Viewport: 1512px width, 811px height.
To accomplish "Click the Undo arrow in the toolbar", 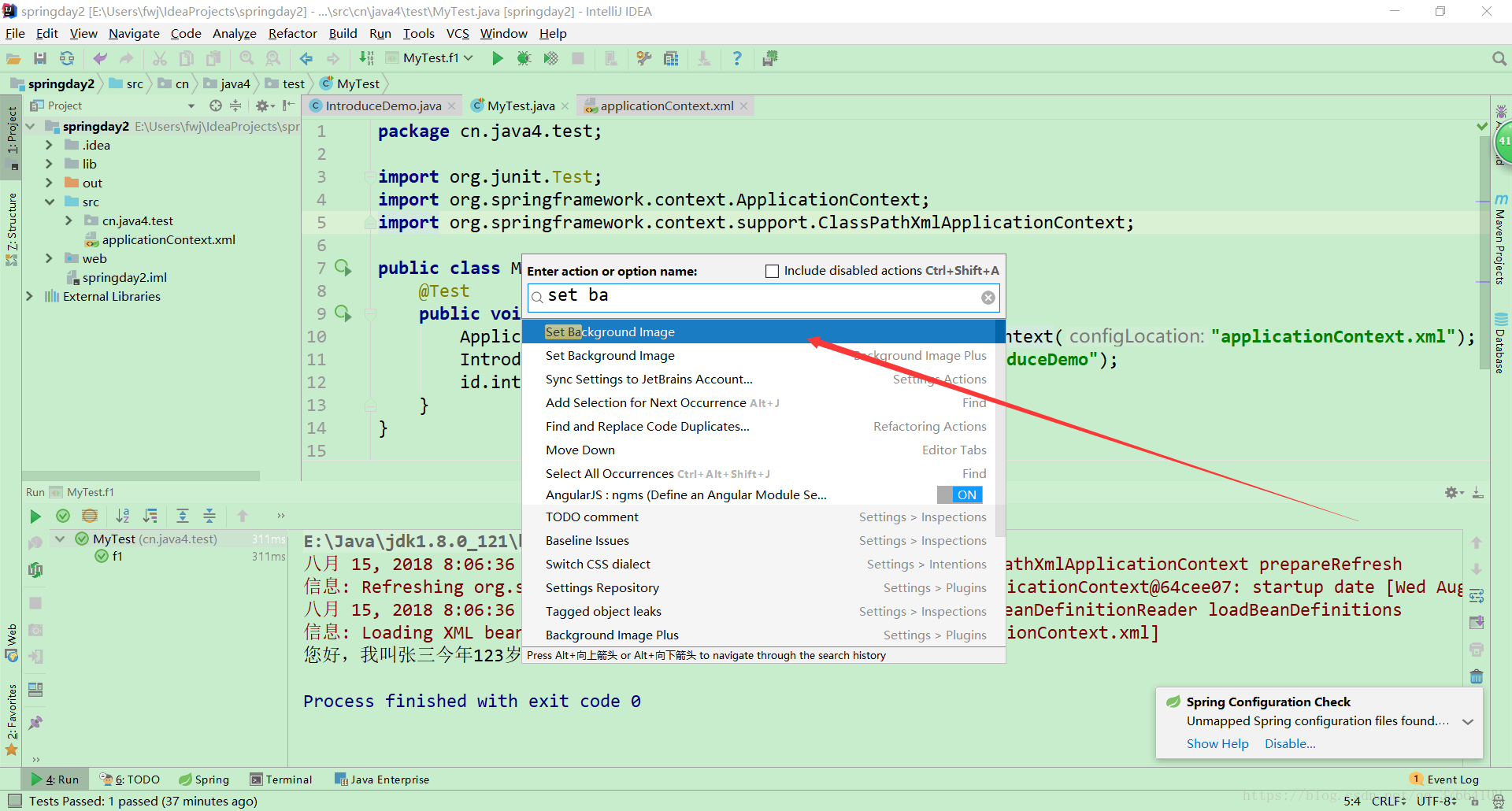I will [x=100, y=58].
